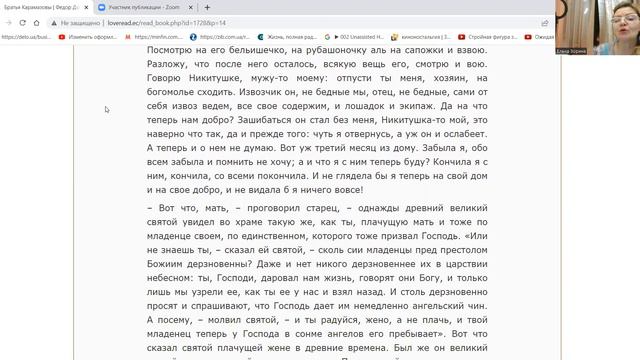This screenshot has width=640, height=360.
Task: Open the Жизнь, полная рад... bookmark
Action: coord(287,37)
